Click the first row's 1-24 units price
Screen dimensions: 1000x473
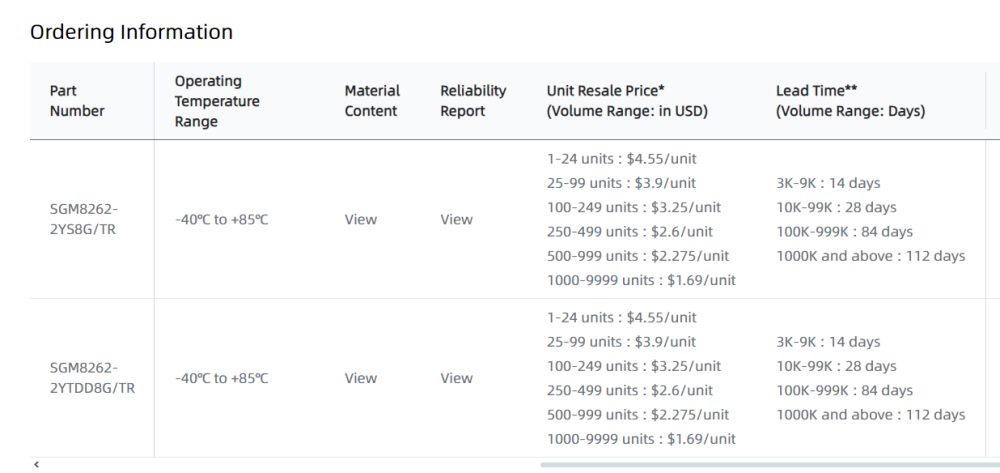621,159
